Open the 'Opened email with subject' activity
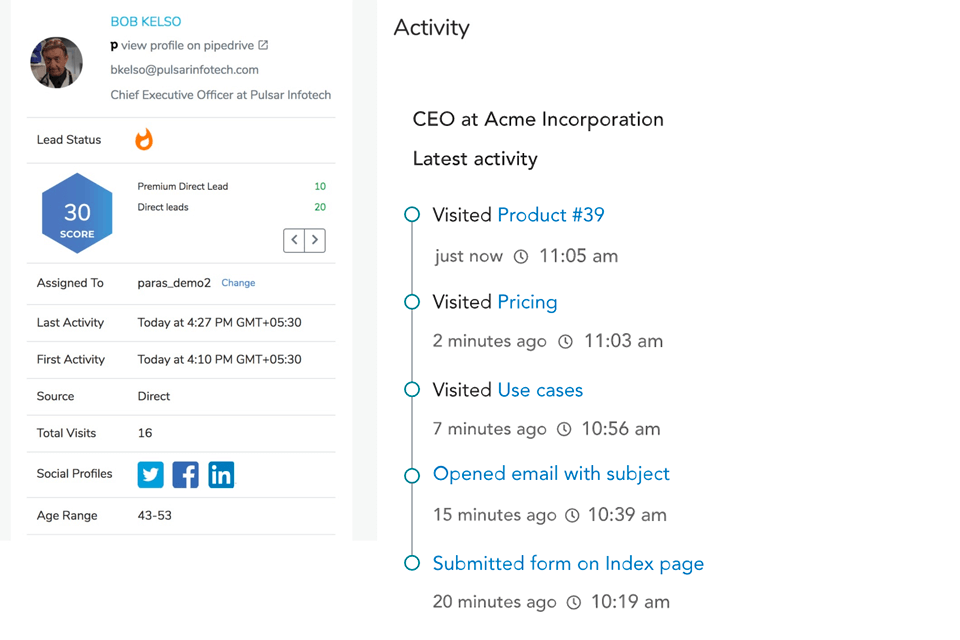Image resolution: width=960 pixels, height=640 pixels. 551,474
